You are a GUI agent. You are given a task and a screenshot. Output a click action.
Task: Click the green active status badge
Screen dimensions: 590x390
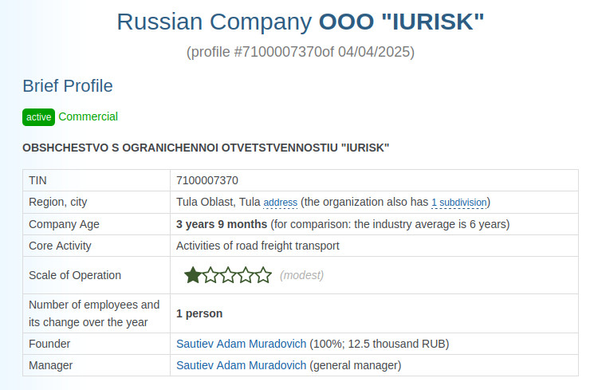[x=38, y=117]
